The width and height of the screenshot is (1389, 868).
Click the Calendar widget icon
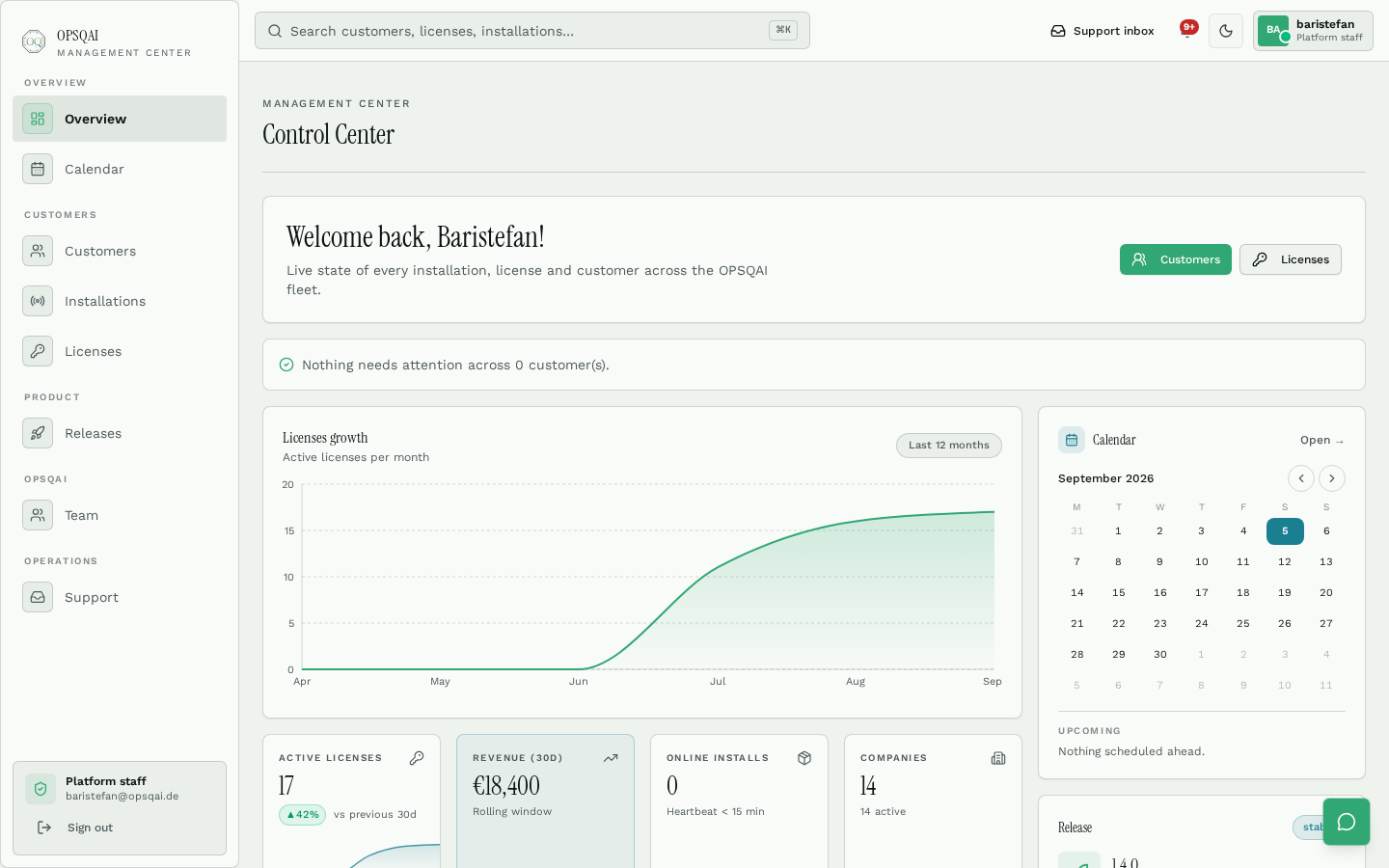coord(1072,440)
